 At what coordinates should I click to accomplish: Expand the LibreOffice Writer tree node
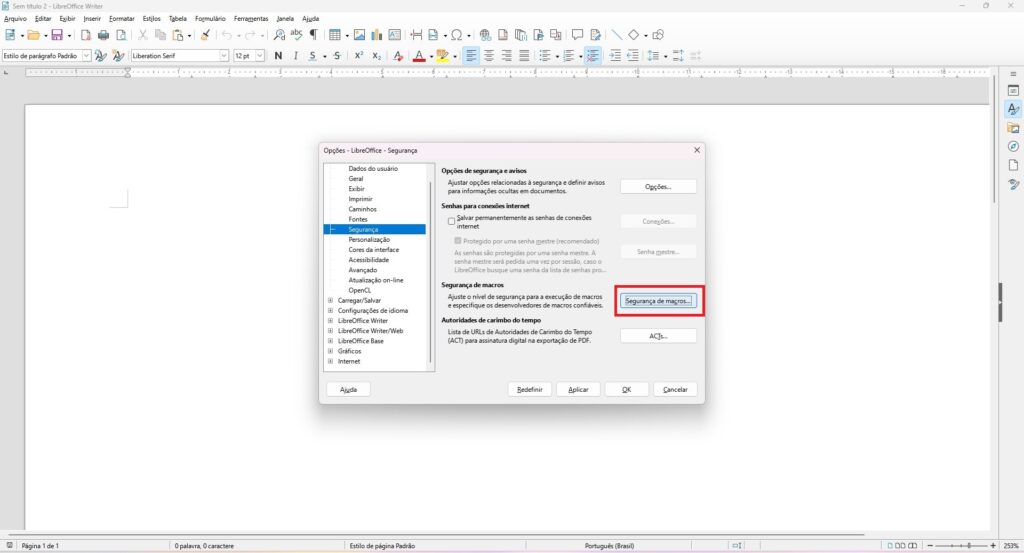(330, 320)
